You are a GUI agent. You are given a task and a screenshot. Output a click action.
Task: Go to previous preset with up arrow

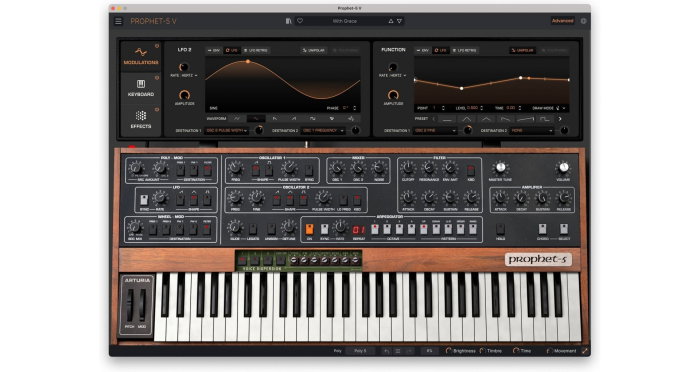tap(391, 21)
